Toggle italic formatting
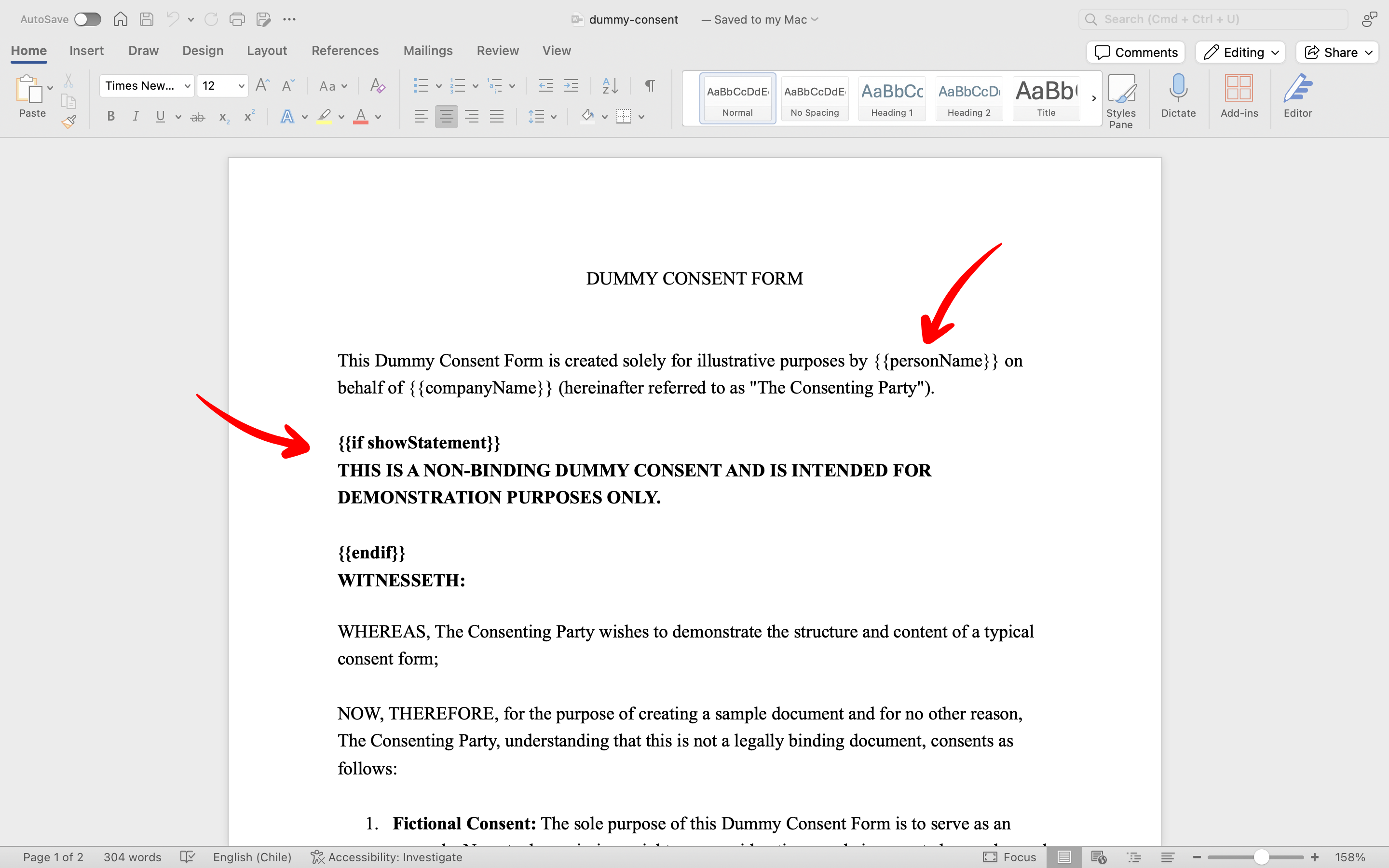 (136, 117)
